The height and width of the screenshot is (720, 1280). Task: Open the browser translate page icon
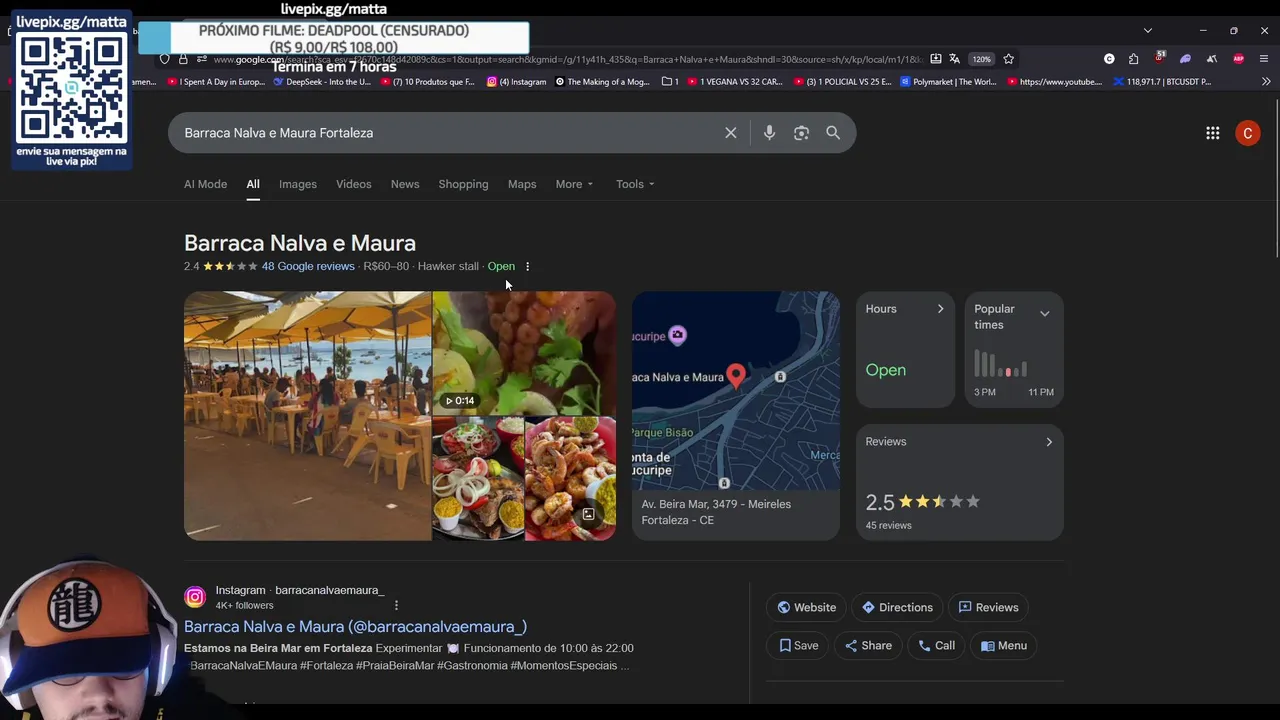pos(954,59)
